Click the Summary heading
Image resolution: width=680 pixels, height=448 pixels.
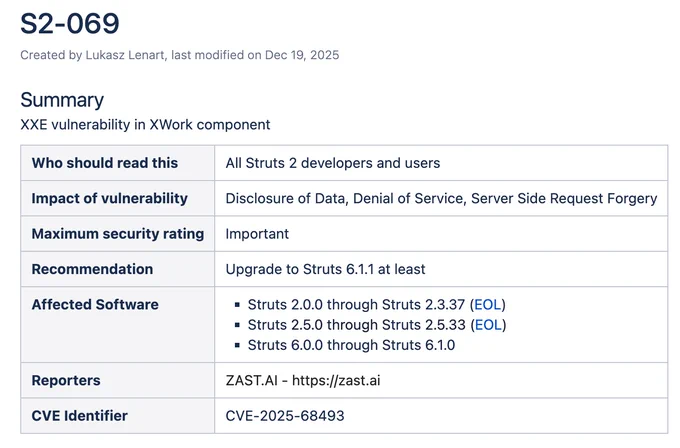click(x=62, y=100)
